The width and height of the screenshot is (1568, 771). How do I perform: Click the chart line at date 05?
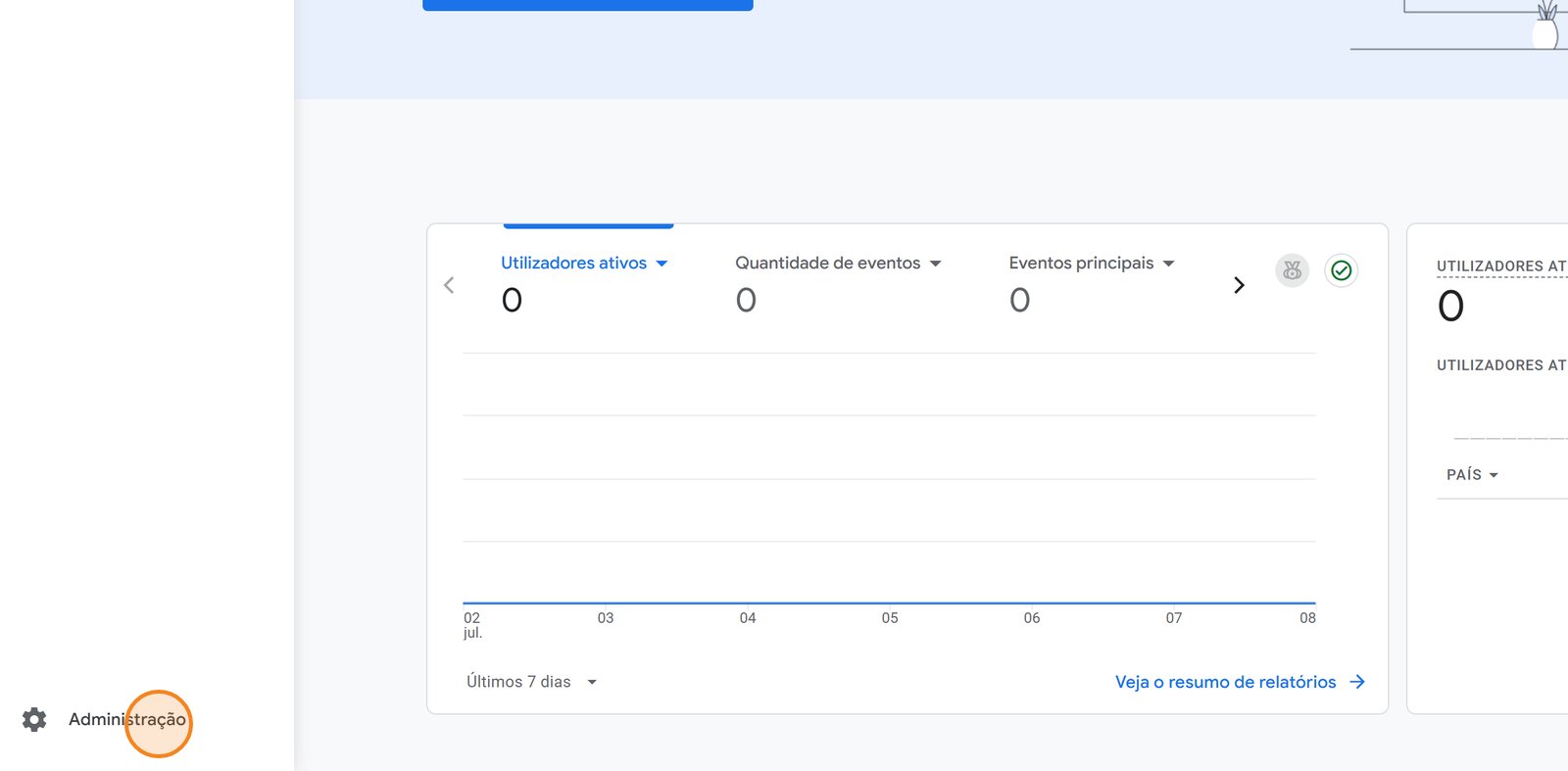coord(890,602)
